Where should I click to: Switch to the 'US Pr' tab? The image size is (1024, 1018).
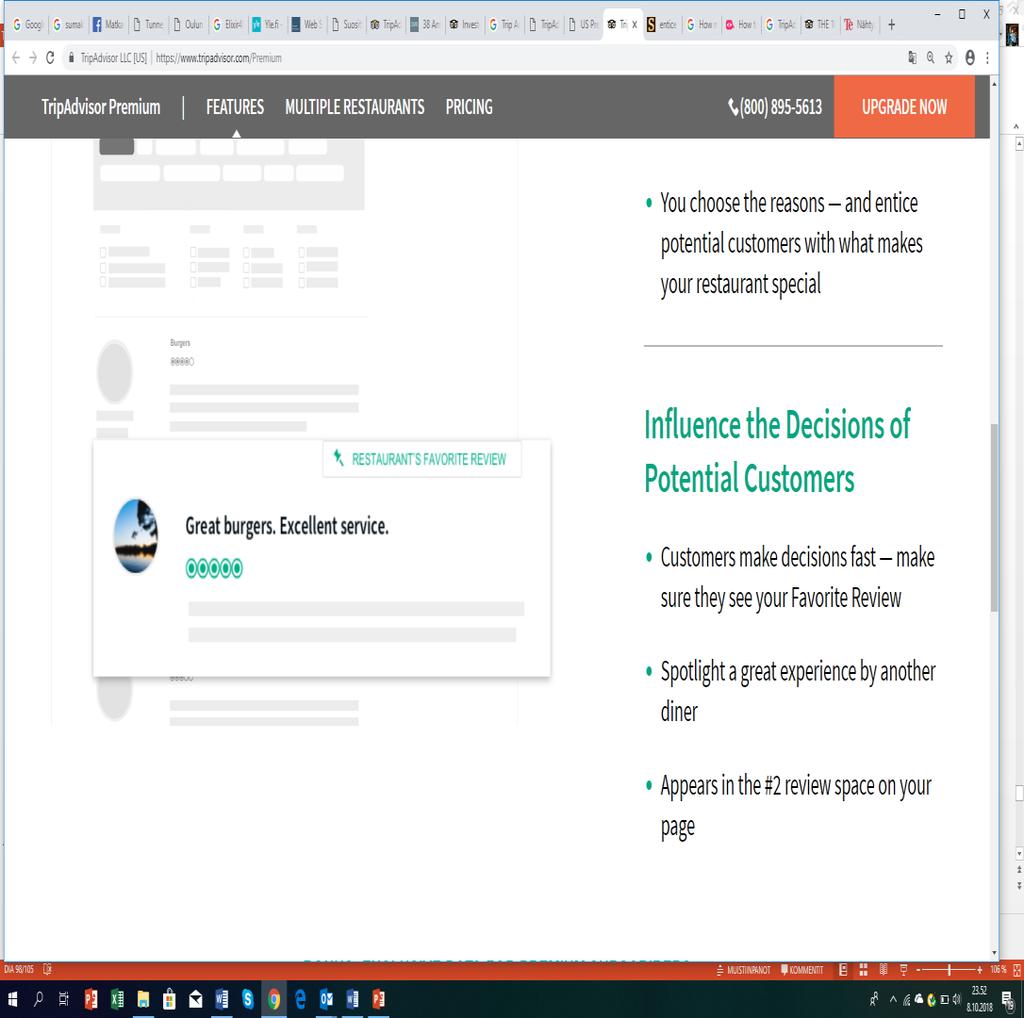coord(583,25)
